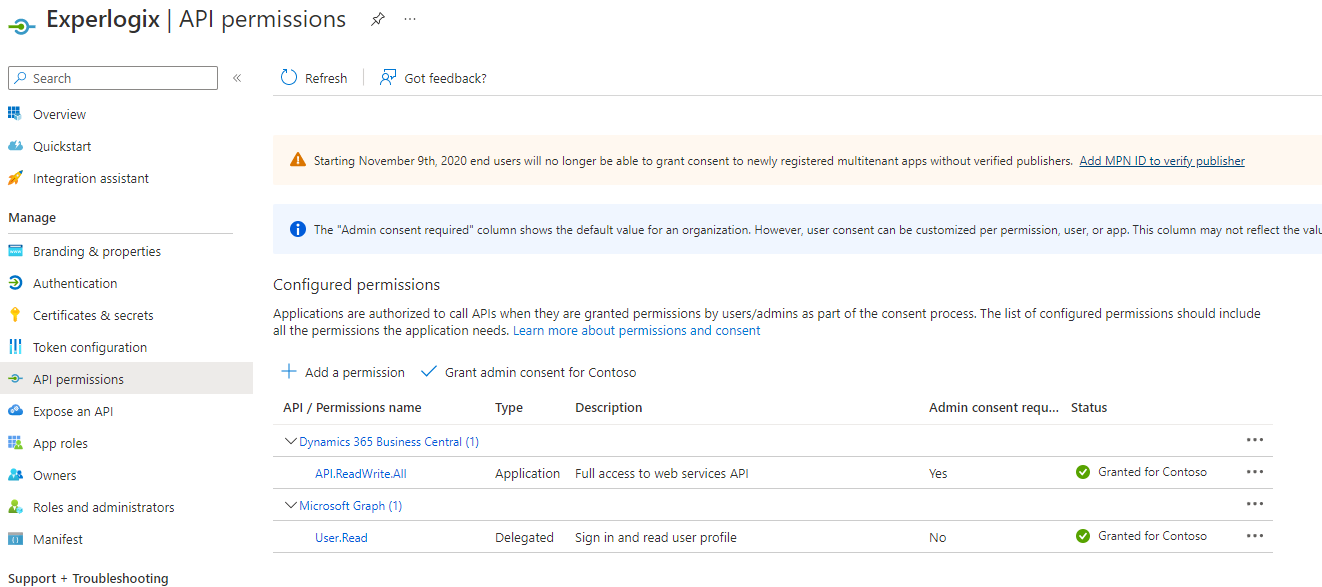Click the Owners people icon

point(15,475)
